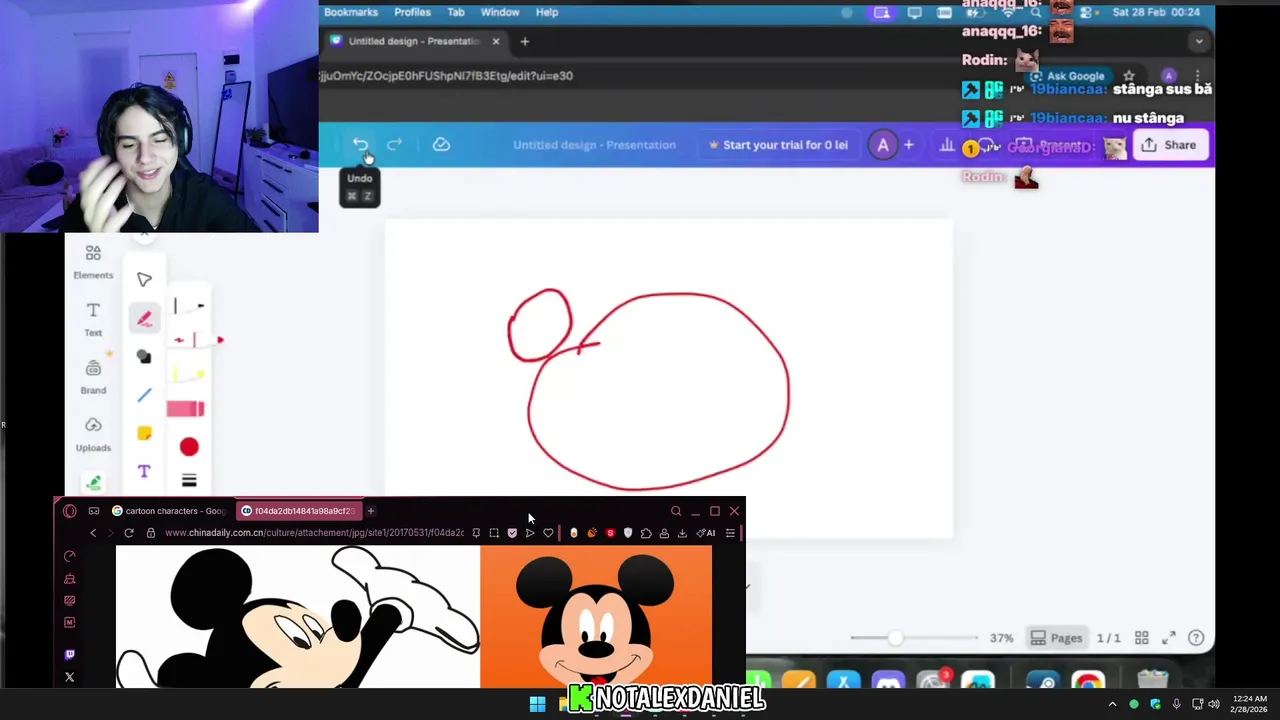The image size is (1280, 720).
Task: Click Start your trial for 0 lei
Action: [x=778, y=145]
